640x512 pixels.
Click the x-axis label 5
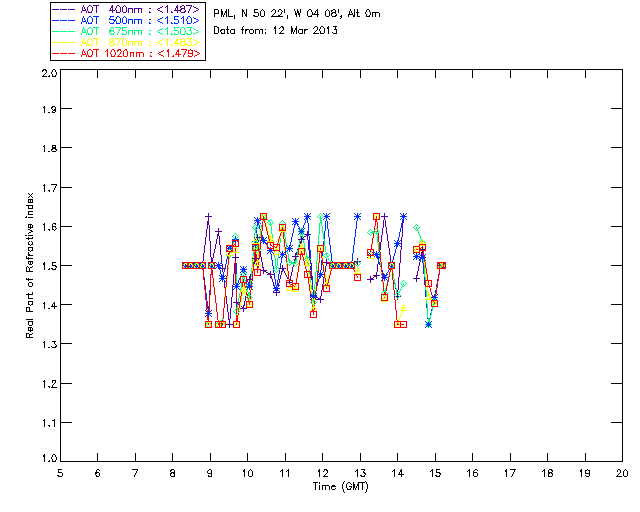click(x=60, y=473)
